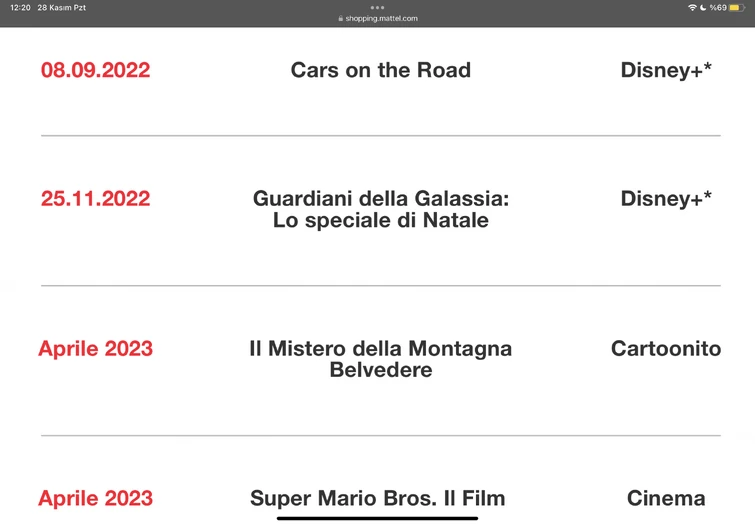This screenshot has height=525, width=755.
Task: Tap the three-dot multitasking icon
Action: pos(377,7)
